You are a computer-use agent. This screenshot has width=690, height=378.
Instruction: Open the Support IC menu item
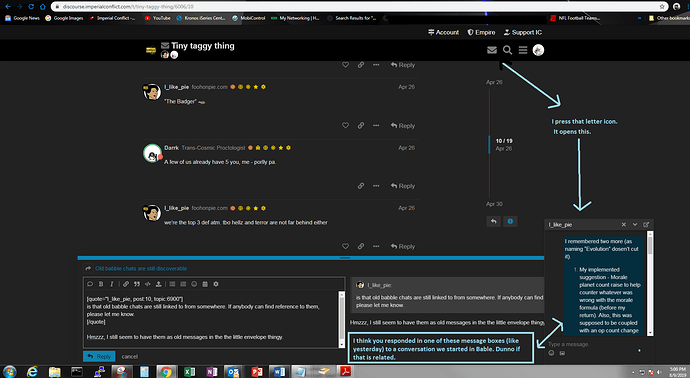click(x=523, y=33)
